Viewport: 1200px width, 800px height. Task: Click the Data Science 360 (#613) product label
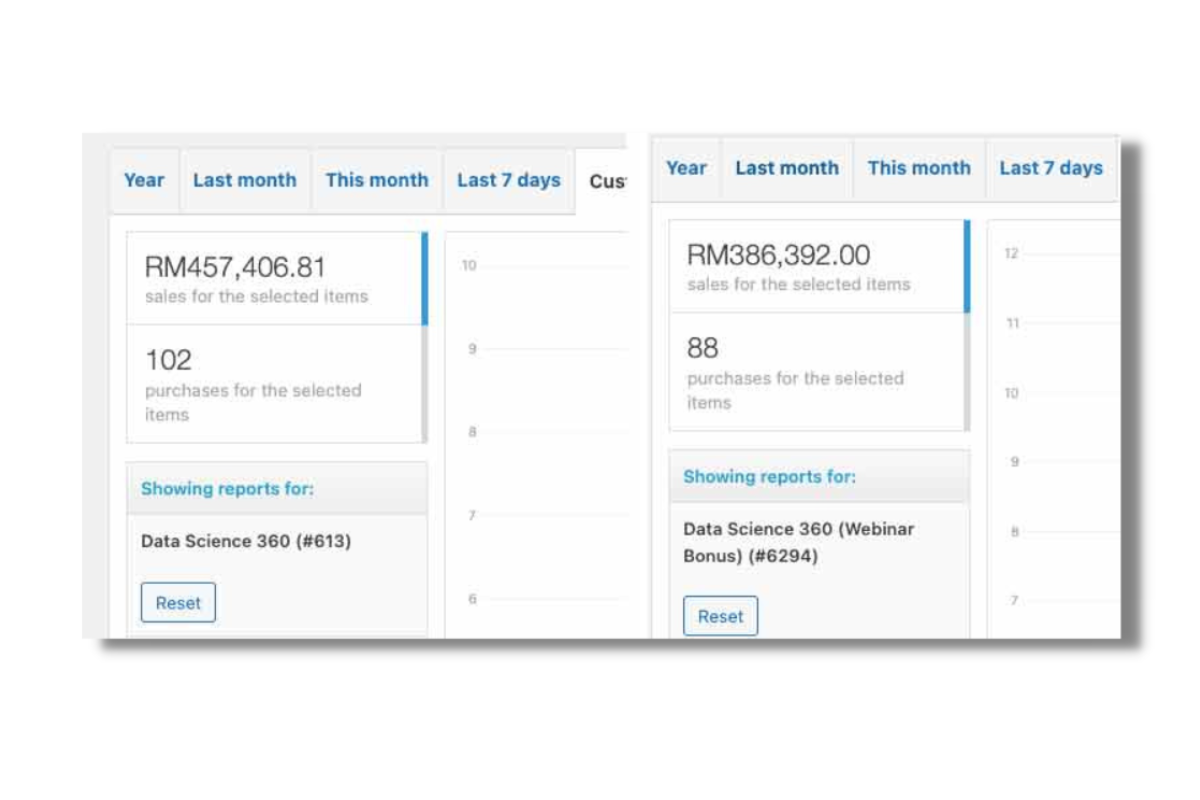pos(246,542)
